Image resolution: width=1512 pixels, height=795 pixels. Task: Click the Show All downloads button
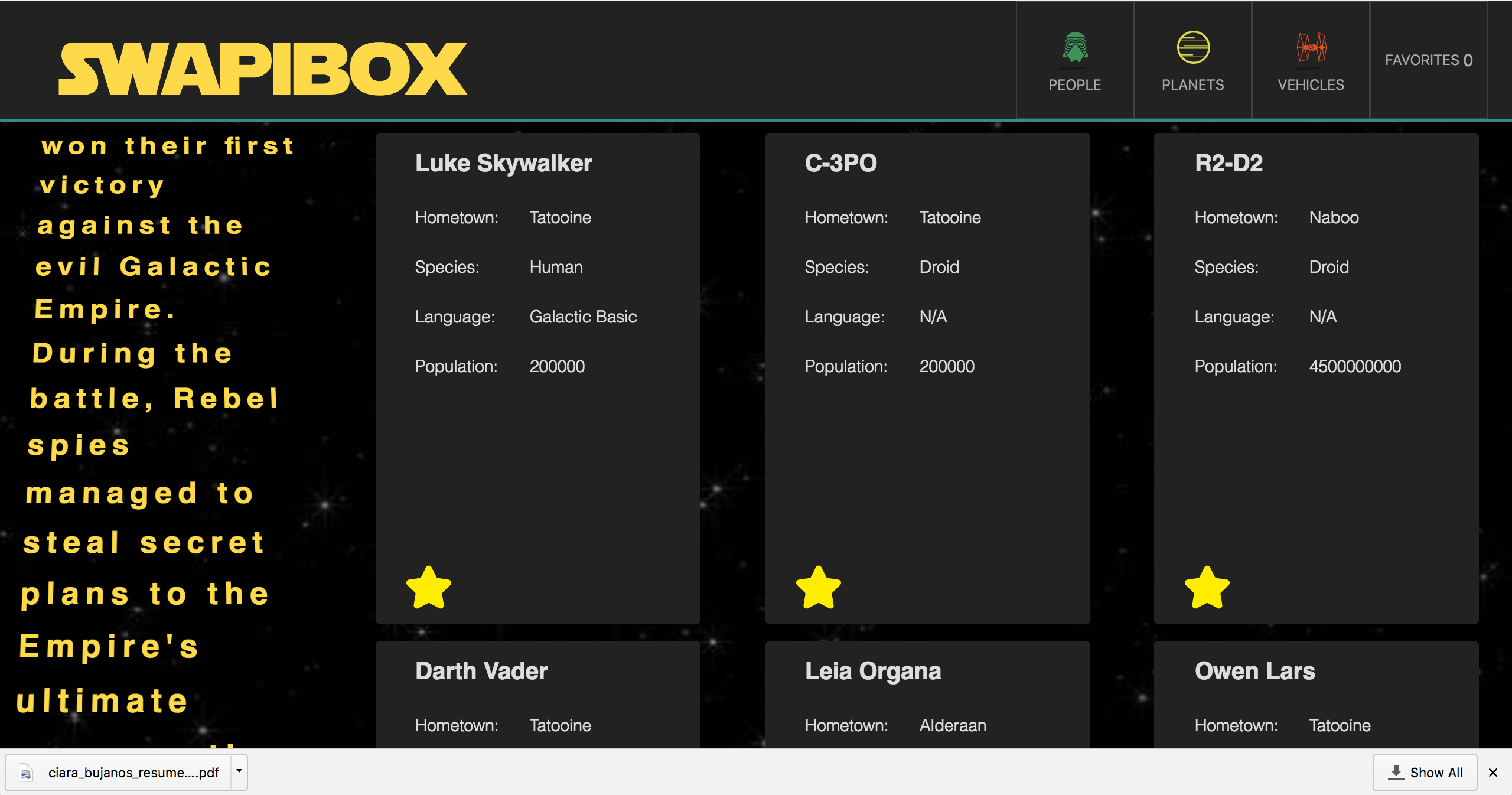tap(1425, 772)
